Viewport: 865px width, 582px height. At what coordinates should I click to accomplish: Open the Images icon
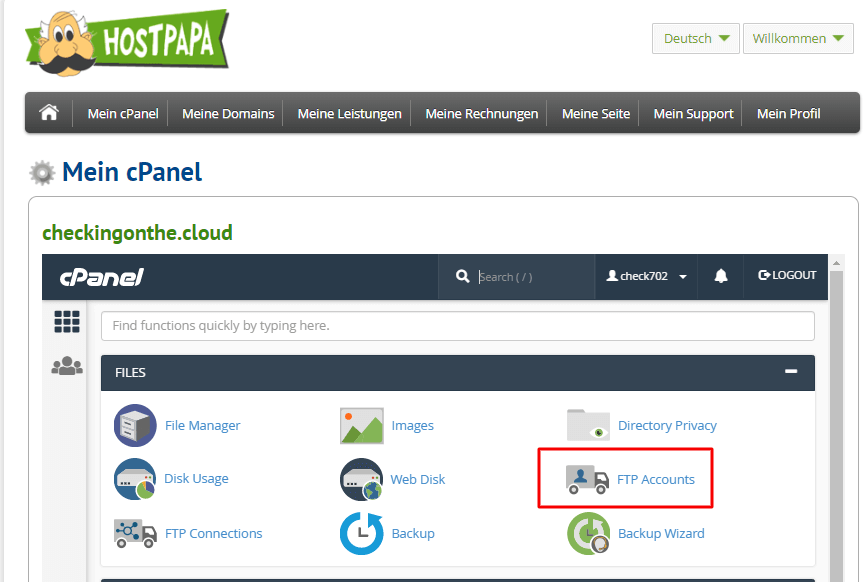(x=362, y=425)
